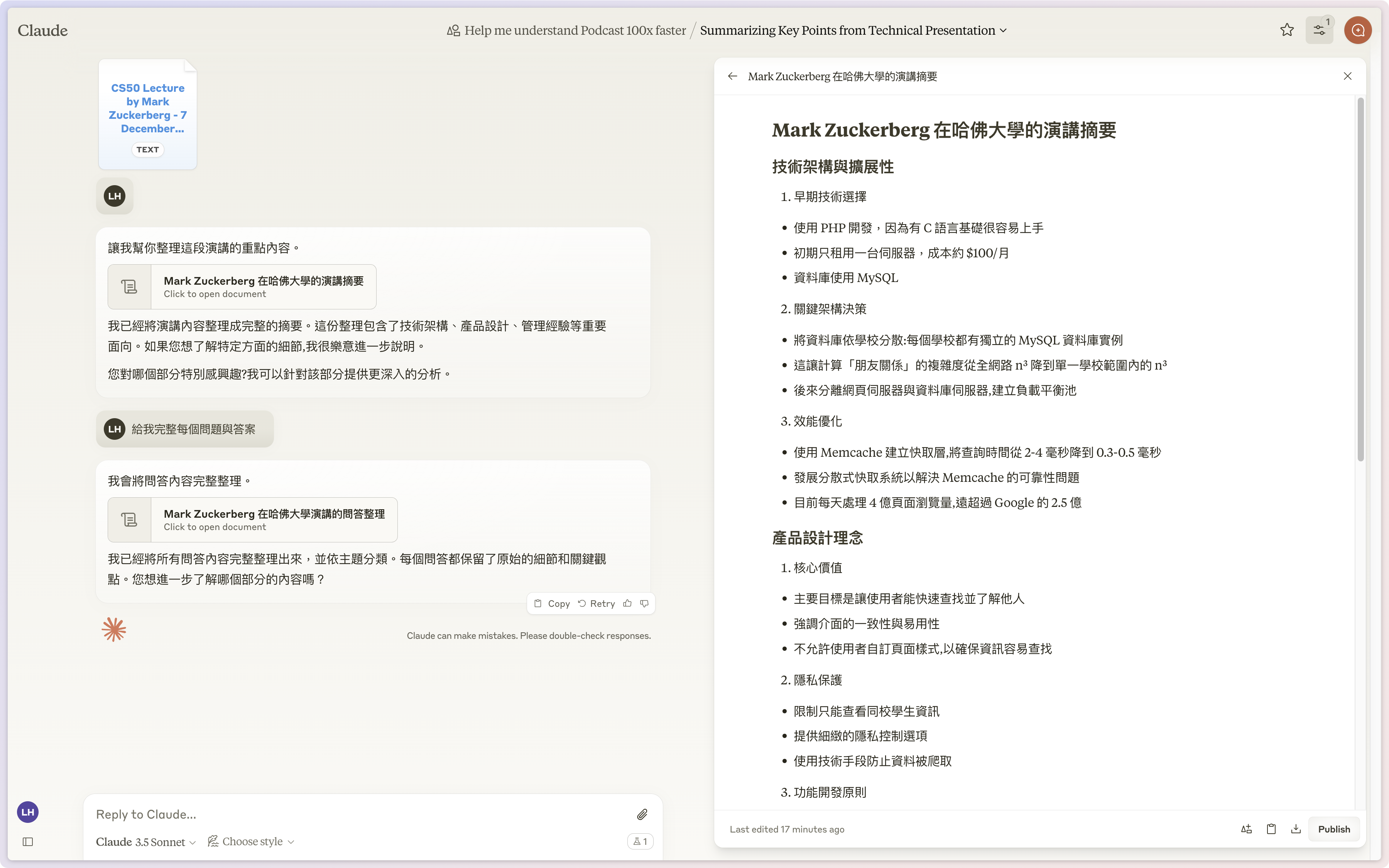This screenshot has height=868, width=1389.
Task: Click the line 讓我幫你整理這段演講的重點內容。
Action: [x=204, y=248]
